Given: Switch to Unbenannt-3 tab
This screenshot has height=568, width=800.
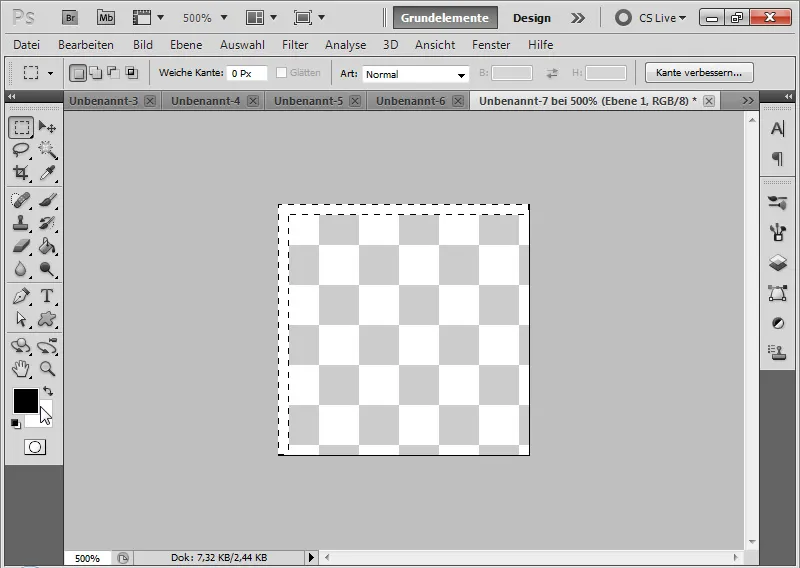Looking at the screenshot, I should pos(104,101).
